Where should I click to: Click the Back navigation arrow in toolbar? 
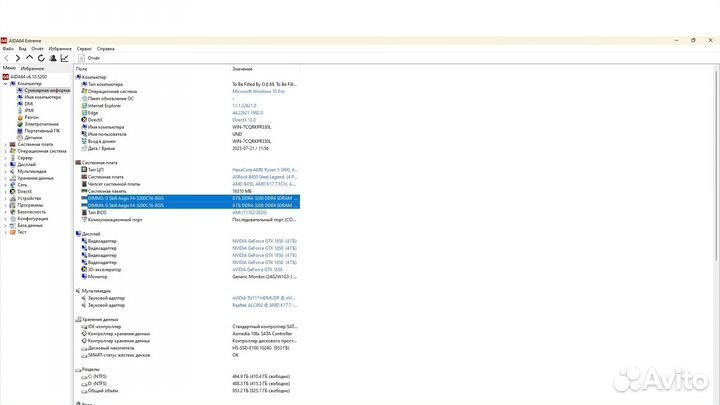pos(5,58)
